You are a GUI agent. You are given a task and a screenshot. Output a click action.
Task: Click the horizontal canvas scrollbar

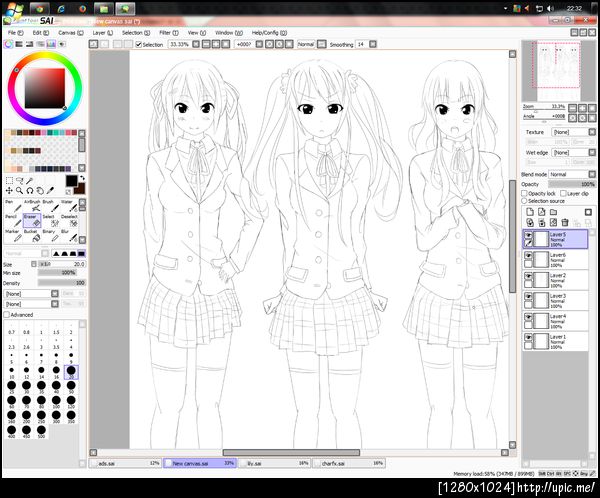pos(291,453)
